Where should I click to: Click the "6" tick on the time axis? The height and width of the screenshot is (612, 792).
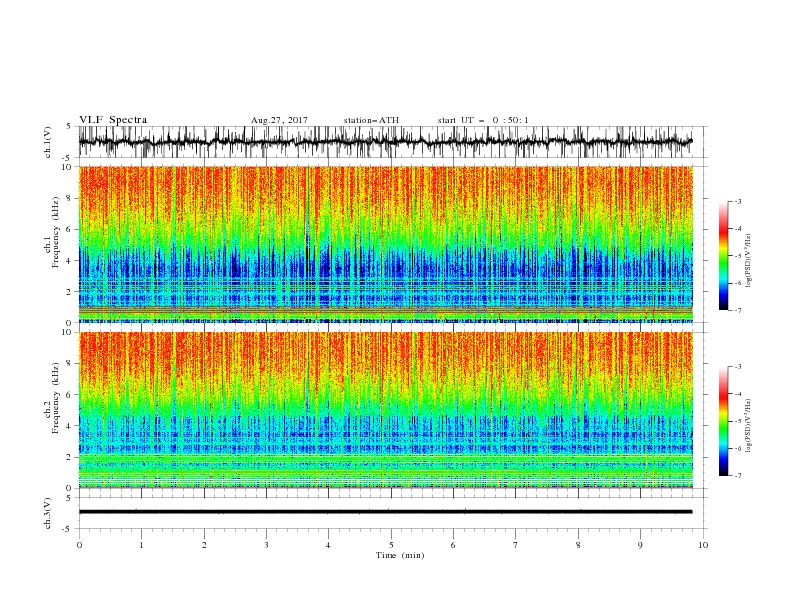tap(453, 545)
